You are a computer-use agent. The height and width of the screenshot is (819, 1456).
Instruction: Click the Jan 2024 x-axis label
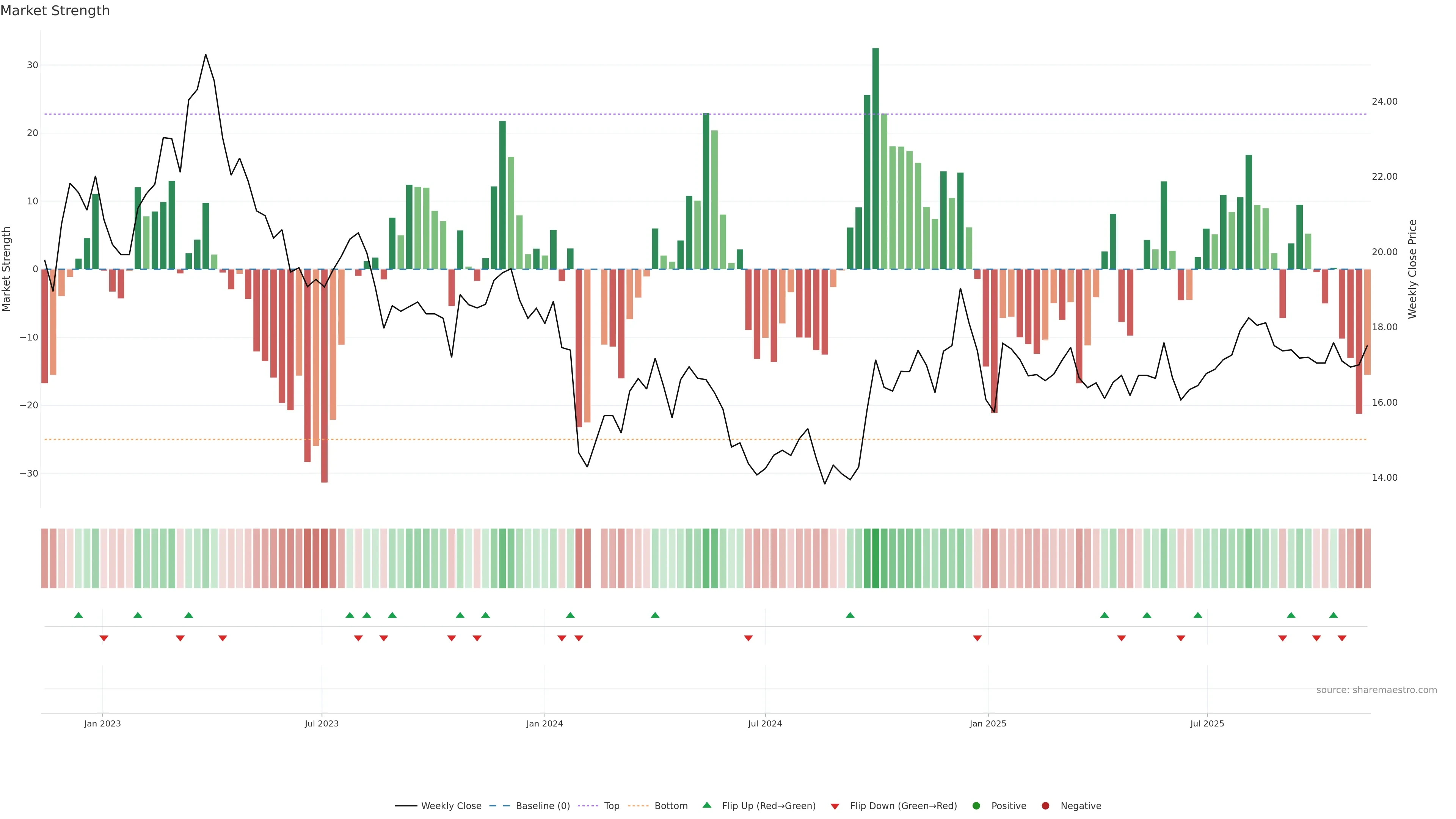[x=544, y=723]
